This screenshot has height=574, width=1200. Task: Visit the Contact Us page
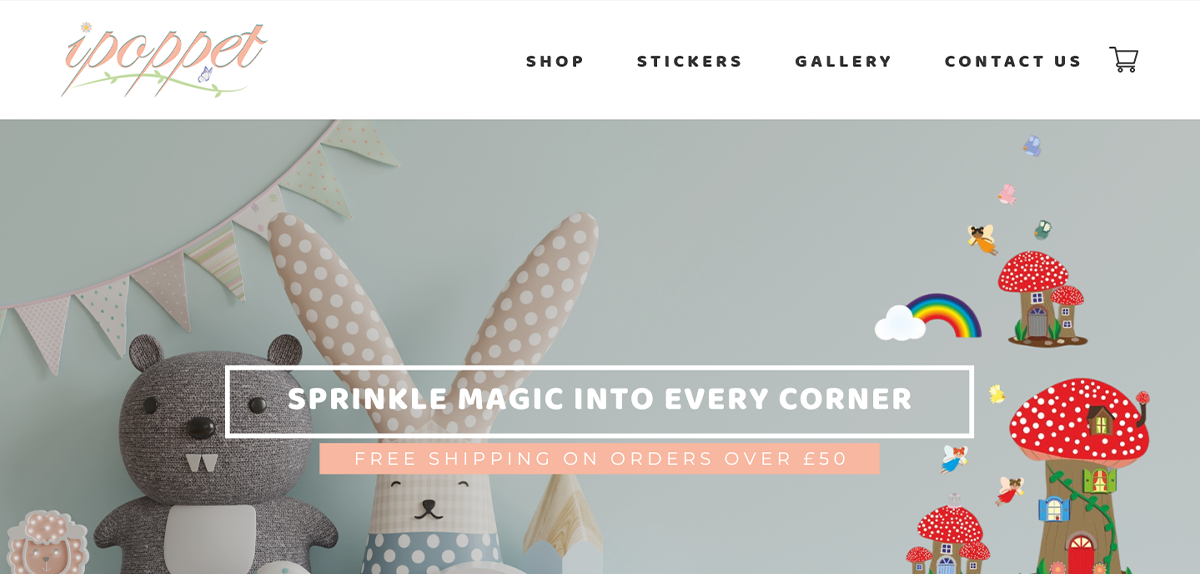pyautogui.click(x=1013, y=61)
